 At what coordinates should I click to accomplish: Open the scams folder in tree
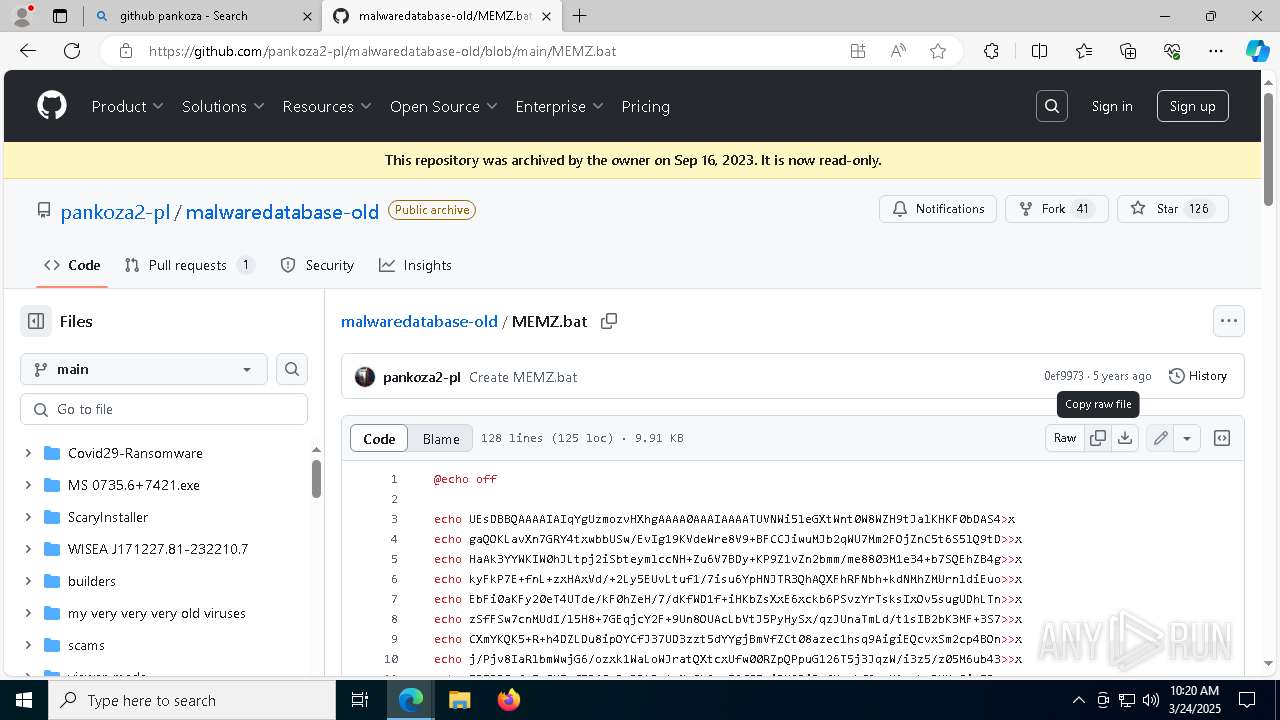pyautogui.click(x=86, y=645)
